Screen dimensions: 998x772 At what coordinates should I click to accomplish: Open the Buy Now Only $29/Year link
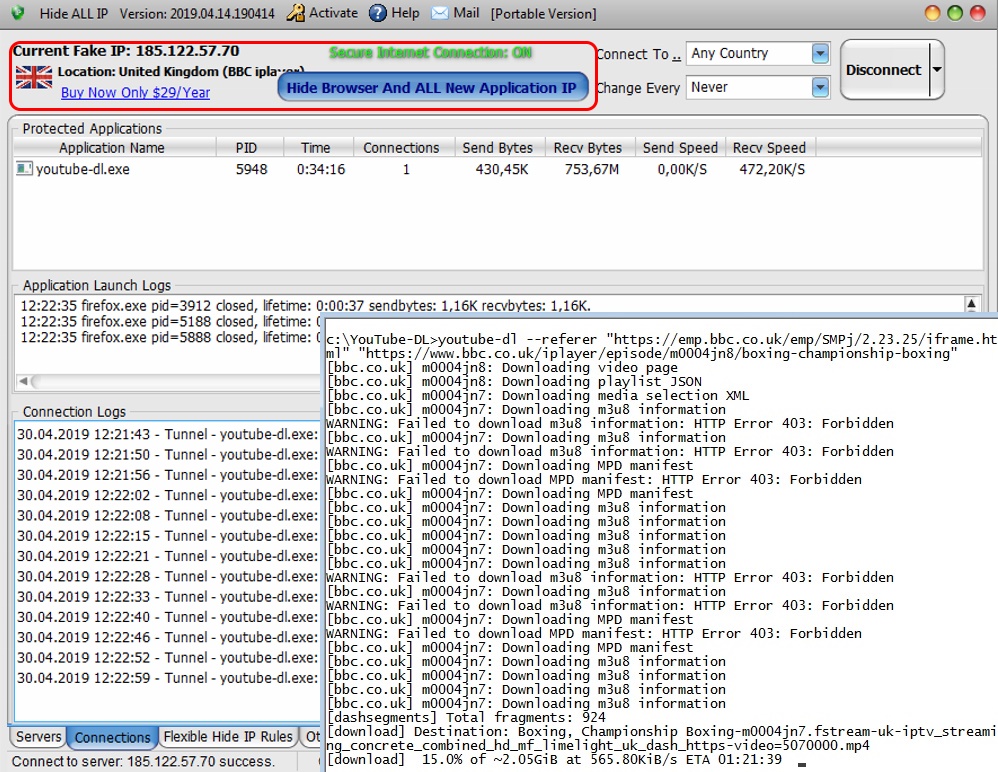point(135,92)
